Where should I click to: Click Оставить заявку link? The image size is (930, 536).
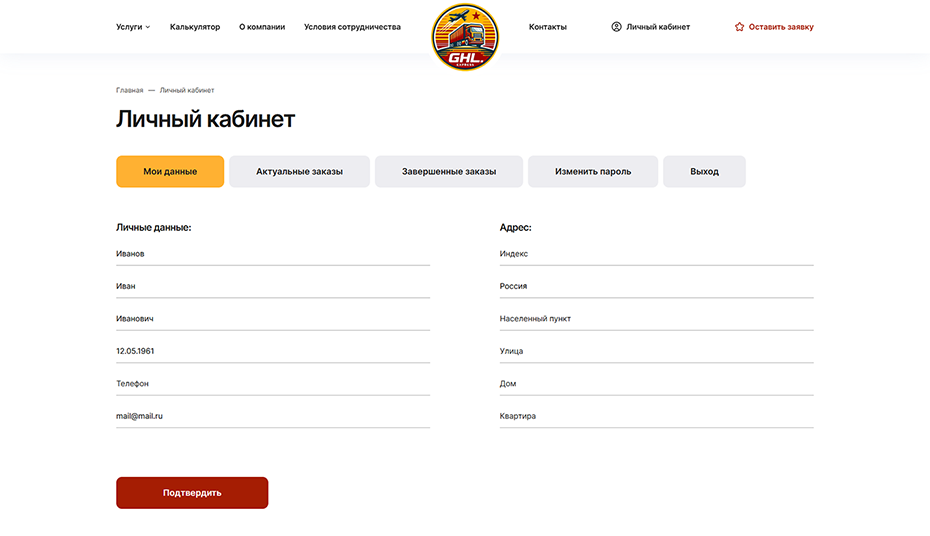[x=781, y=27]
